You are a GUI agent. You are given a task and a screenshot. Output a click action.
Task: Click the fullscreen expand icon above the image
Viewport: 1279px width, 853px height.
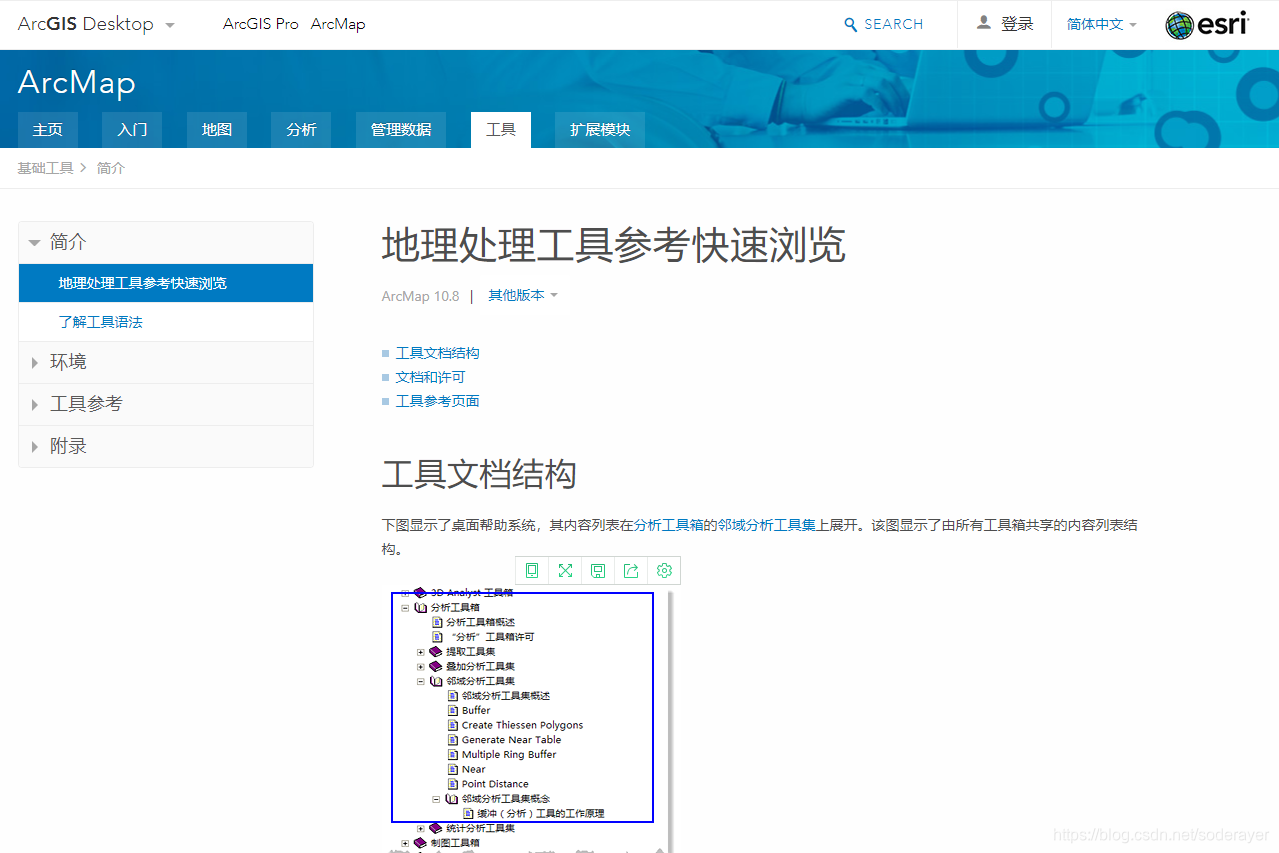pos(565,570)
